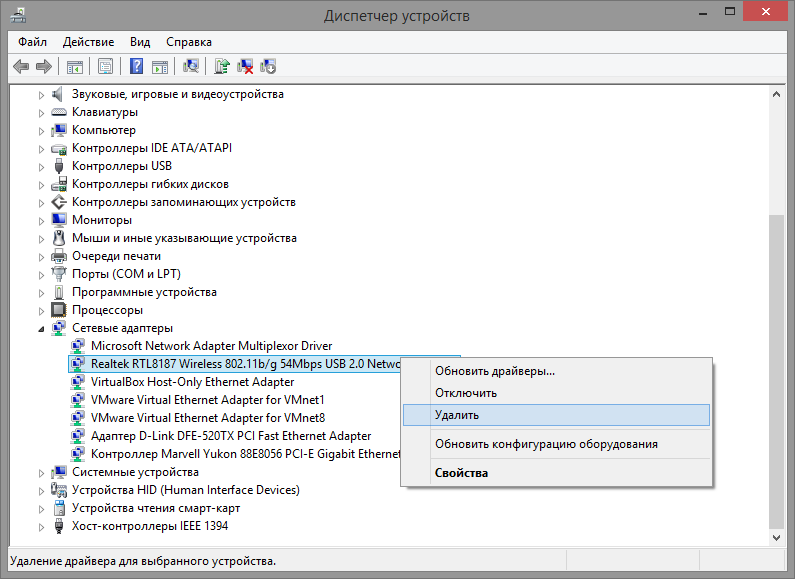Expand the Программные устройства node arrow
The height and width of the screenshot is (579, 795).
pos(41,293)
